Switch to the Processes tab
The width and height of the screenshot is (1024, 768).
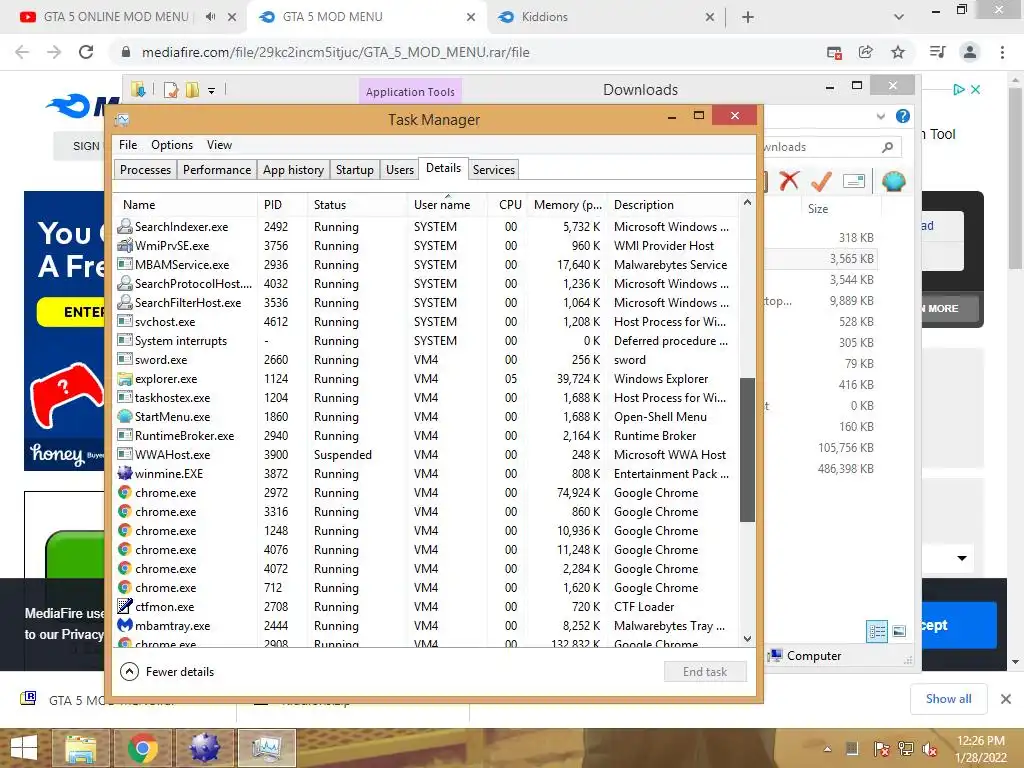145,170
